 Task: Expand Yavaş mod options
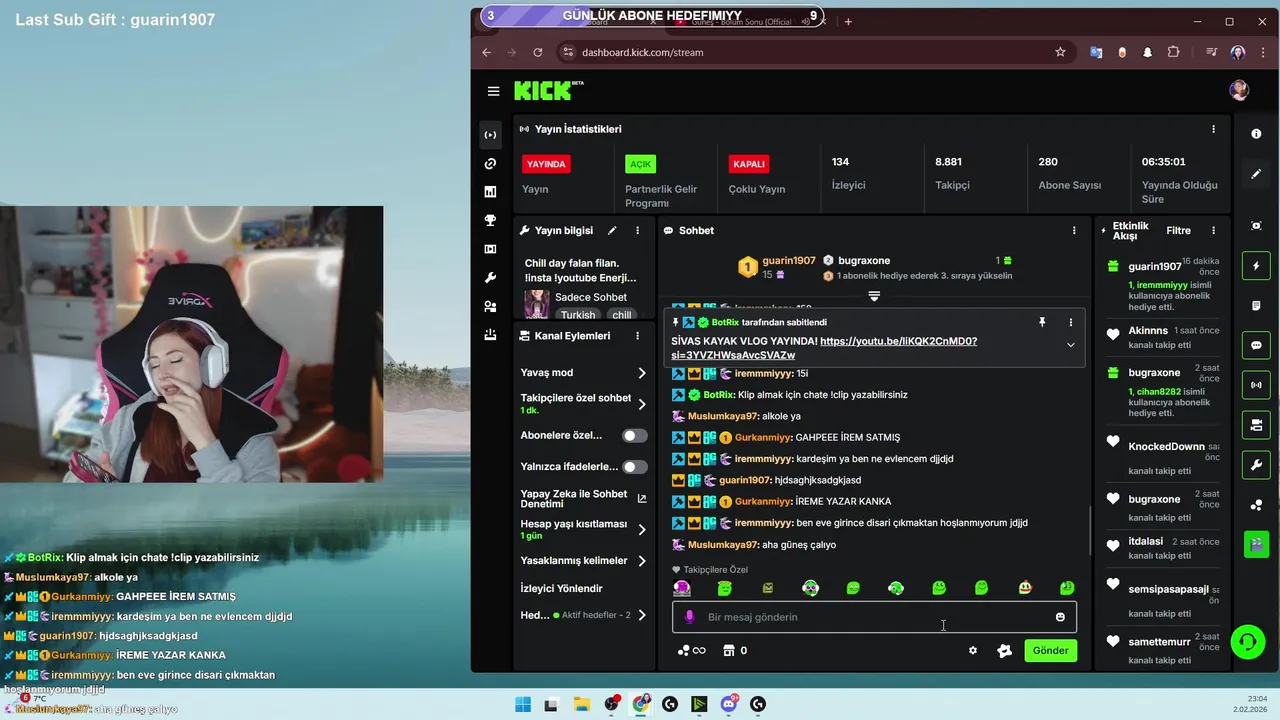pos(642,373)
